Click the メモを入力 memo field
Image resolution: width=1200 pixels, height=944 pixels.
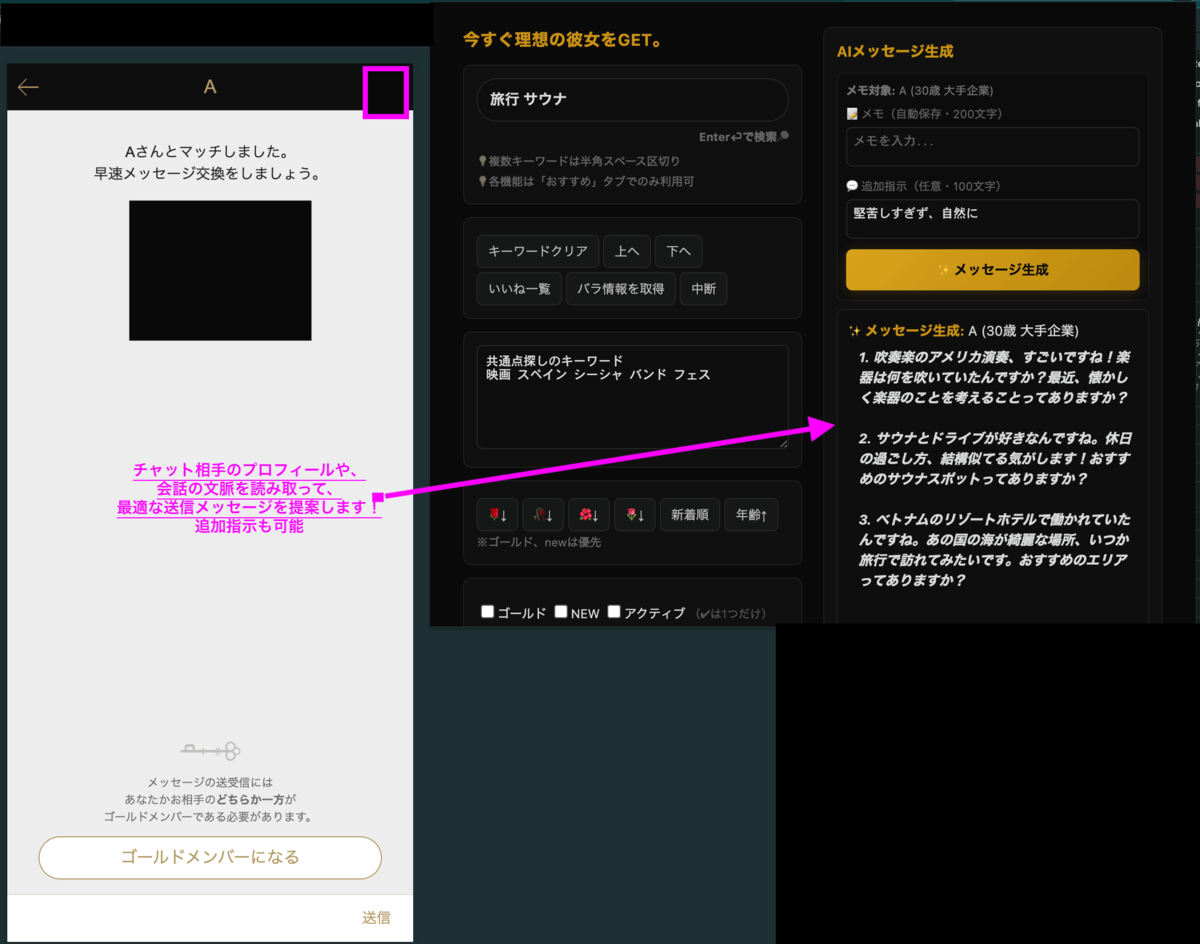992,146
